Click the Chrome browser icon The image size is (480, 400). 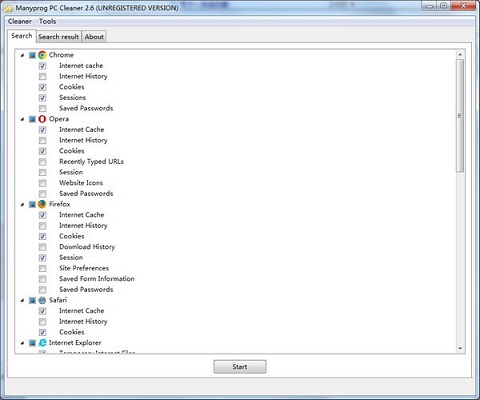(x=42, y=55)
